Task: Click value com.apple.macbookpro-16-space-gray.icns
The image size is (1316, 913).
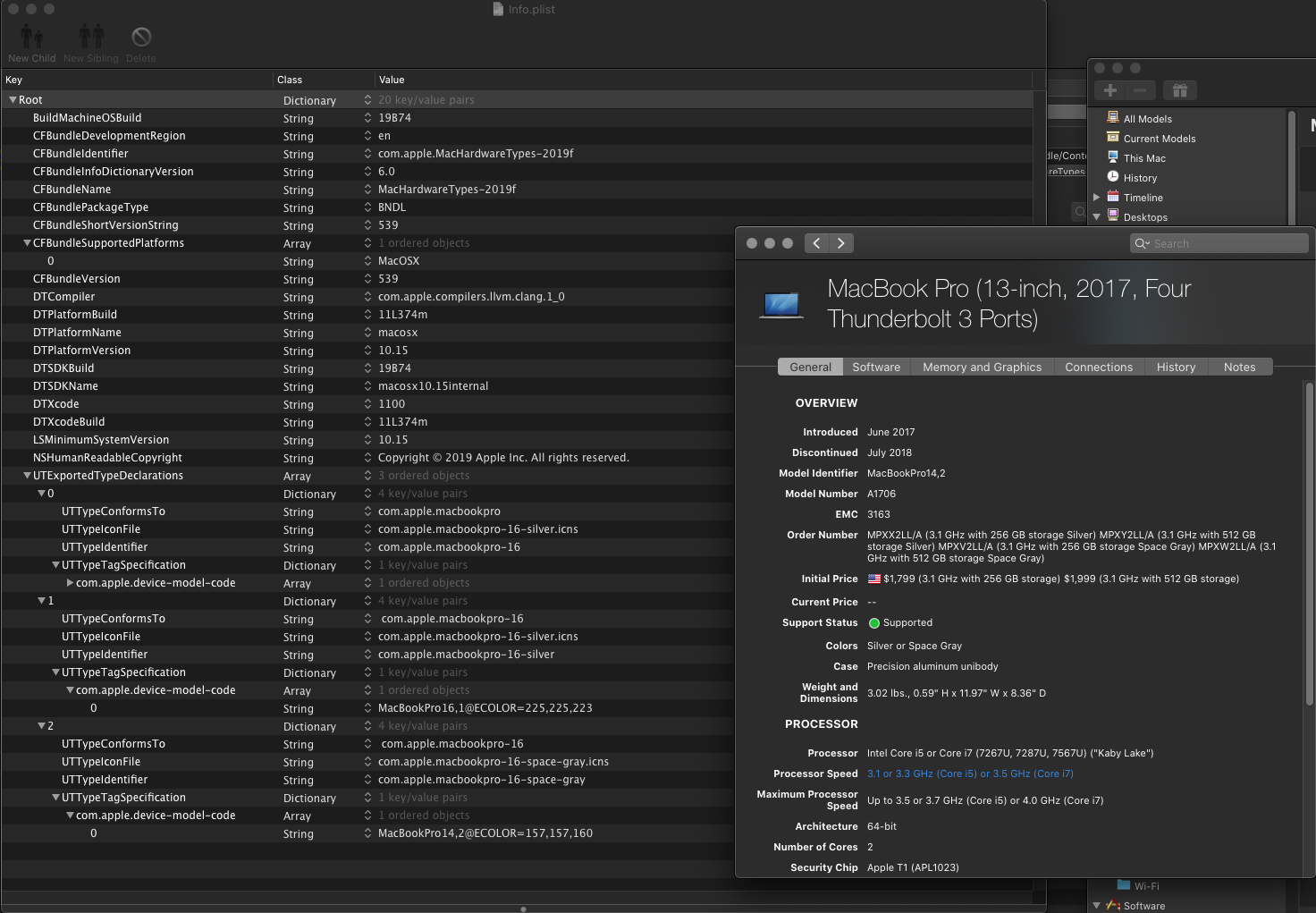Action: click(x=493, y=762)
